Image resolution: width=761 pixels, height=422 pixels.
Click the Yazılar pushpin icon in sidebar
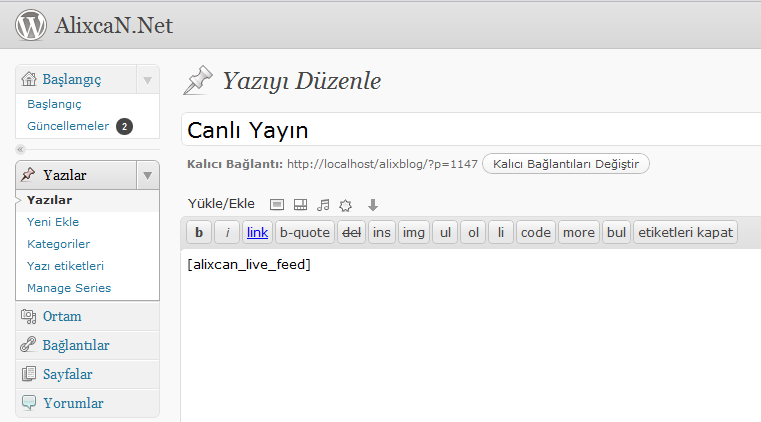pyautogui.click(x=28, y=174)
